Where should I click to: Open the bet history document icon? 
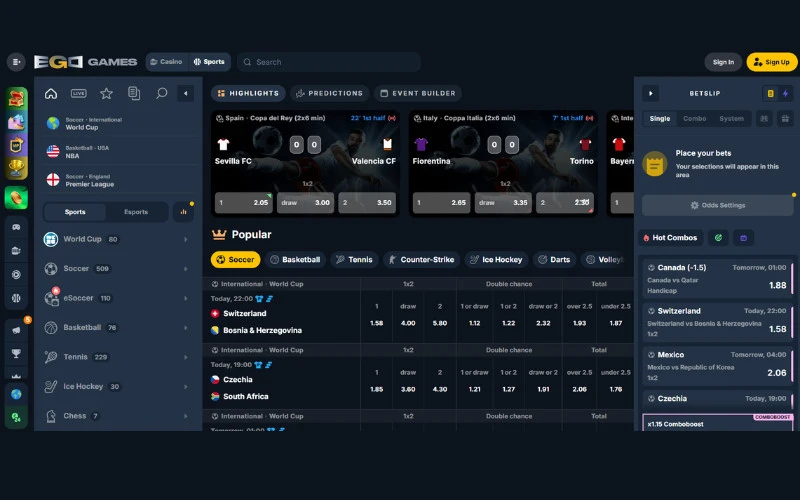point(134,93)
